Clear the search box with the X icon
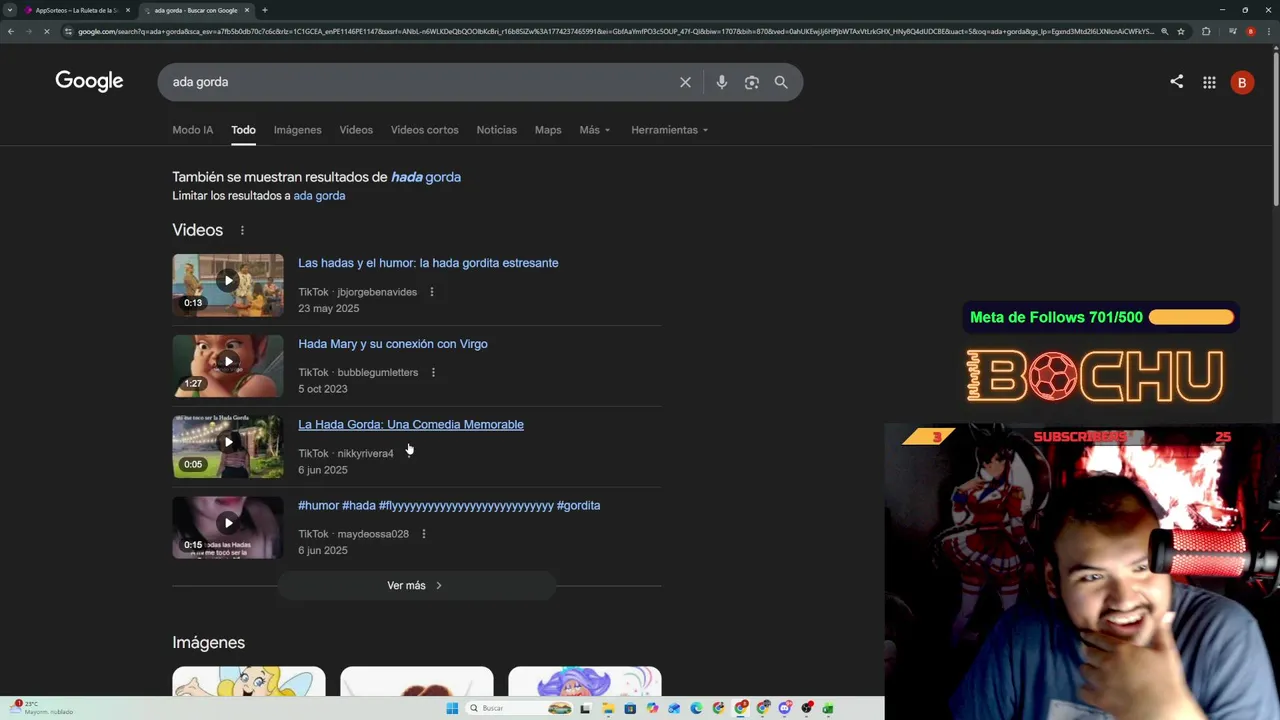 click(x=685, y=82)
